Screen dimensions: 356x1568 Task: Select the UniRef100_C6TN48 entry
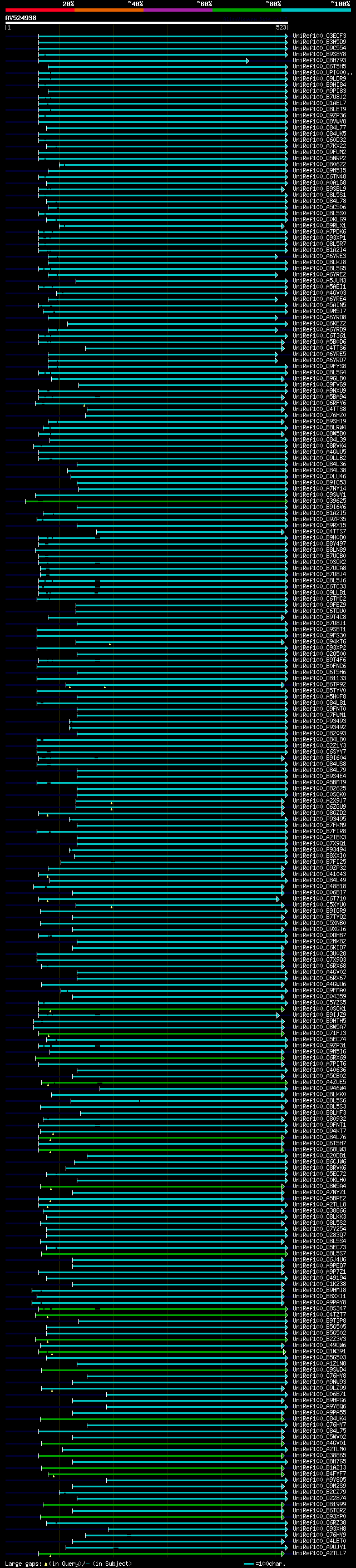point(319,176)
